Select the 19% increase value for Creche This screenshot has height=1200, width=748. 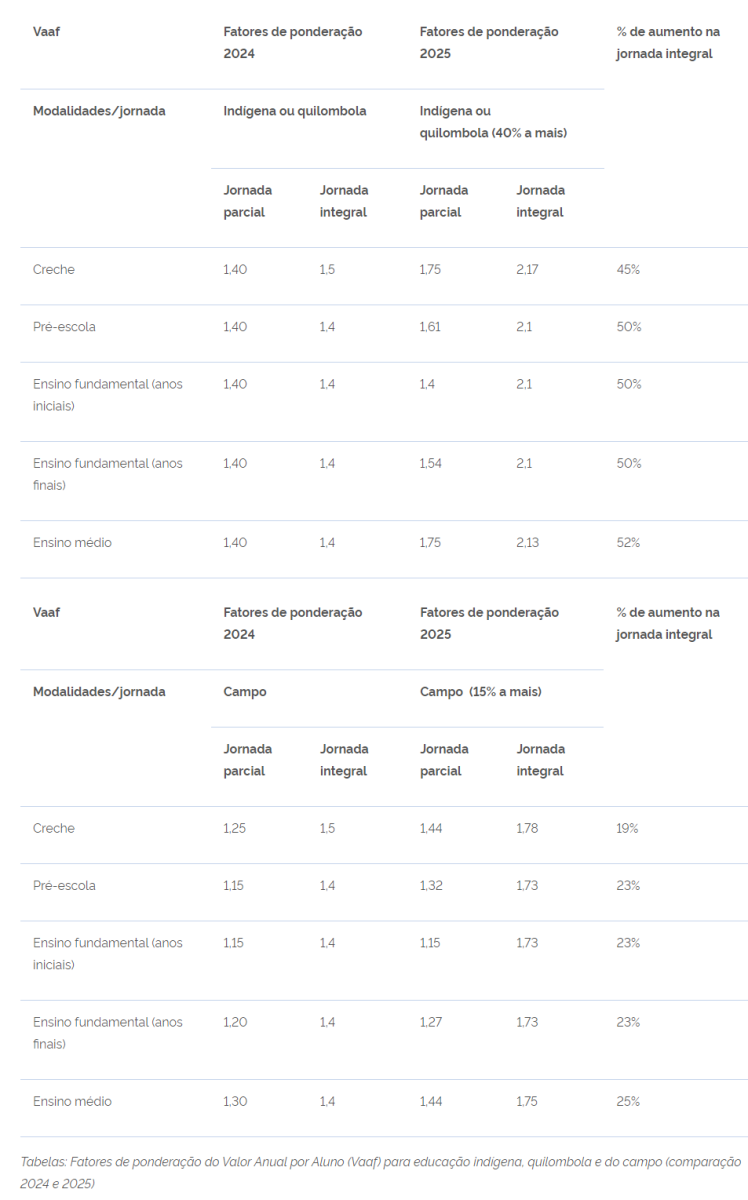click(x=627, y=829)
